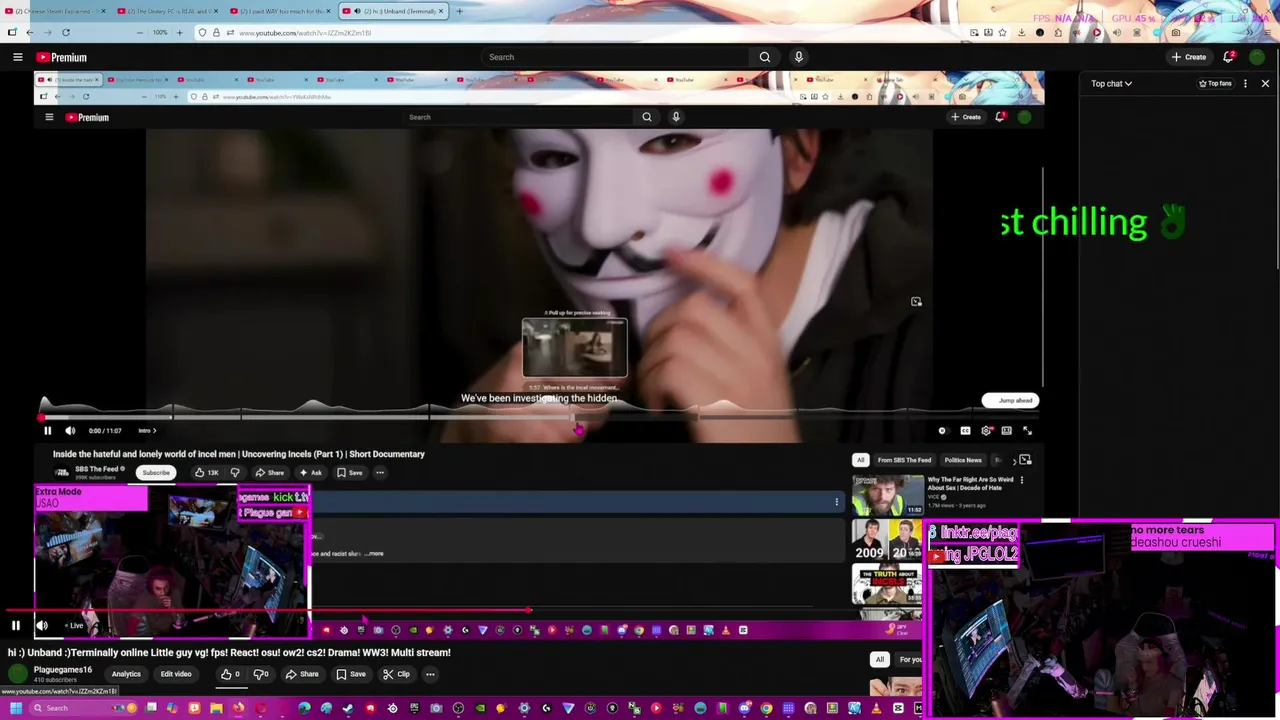Open File Explorer from the Windows taskbar

click(x=216, y=708)
